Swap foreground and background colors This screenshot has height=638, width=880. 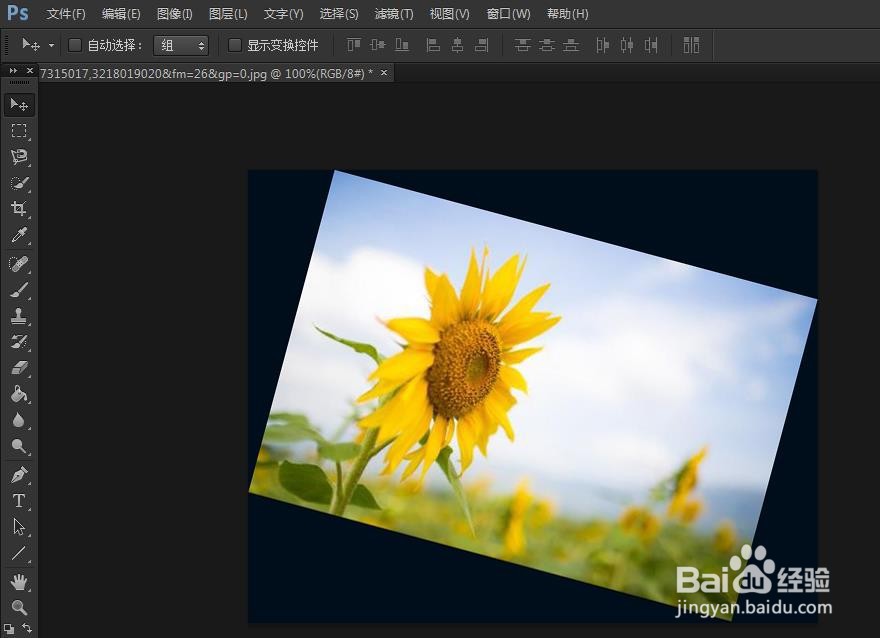click(27, 628)
